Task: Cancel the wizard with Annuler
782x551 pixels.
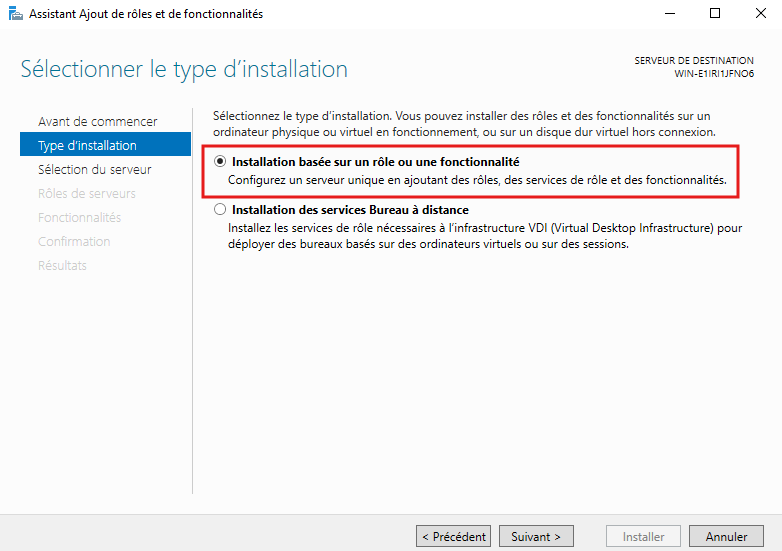Action: click(726, 536)
